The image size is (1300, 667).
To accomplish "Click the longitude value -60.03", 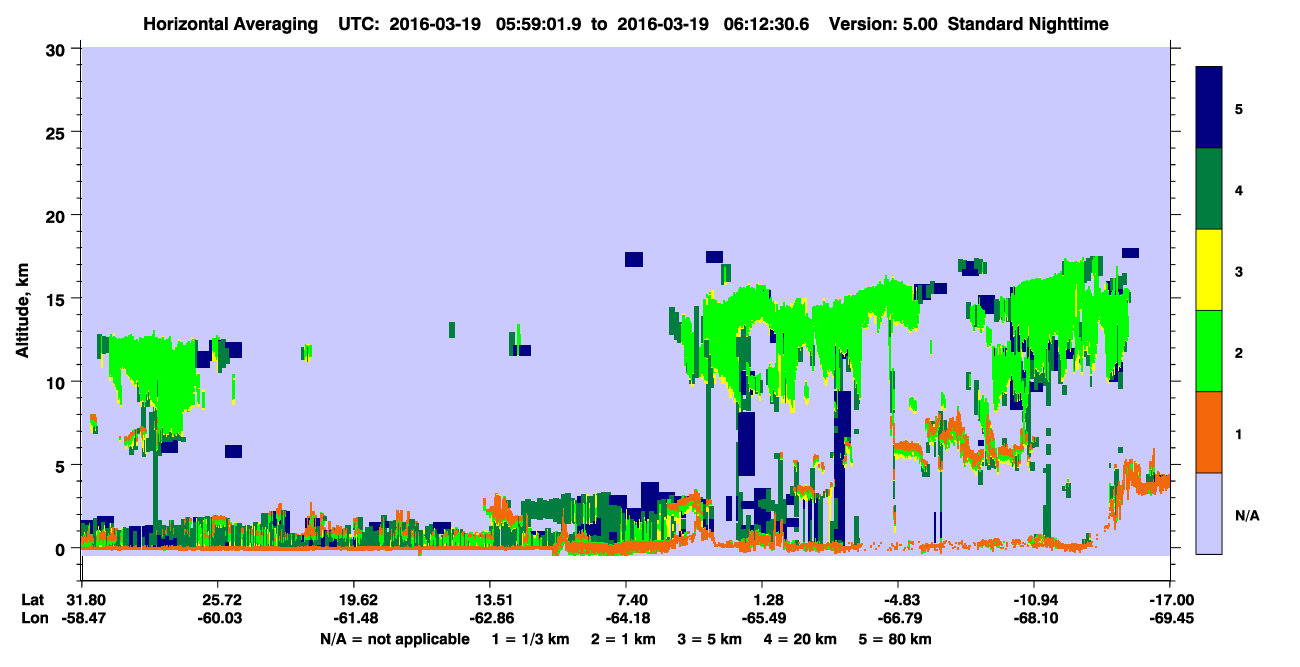I will 218,619.
